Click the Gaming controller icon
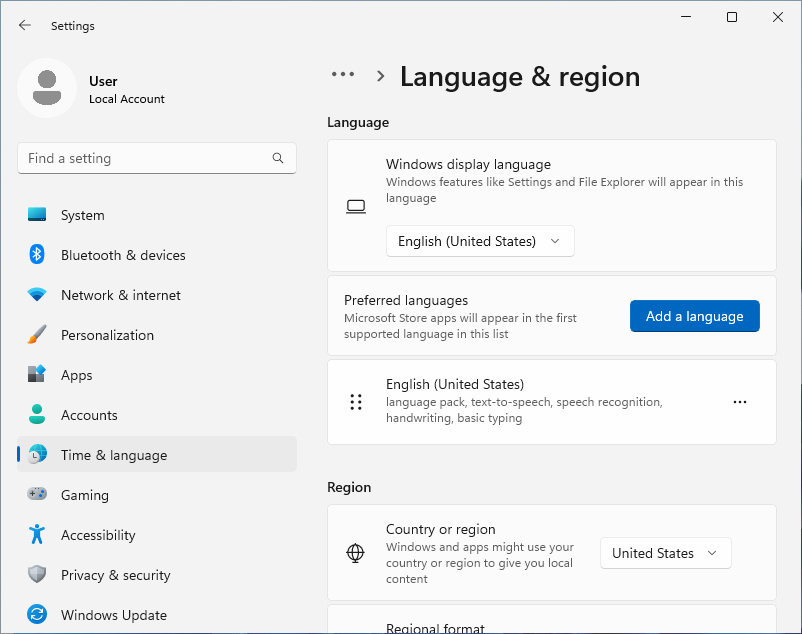 point(37,495)
